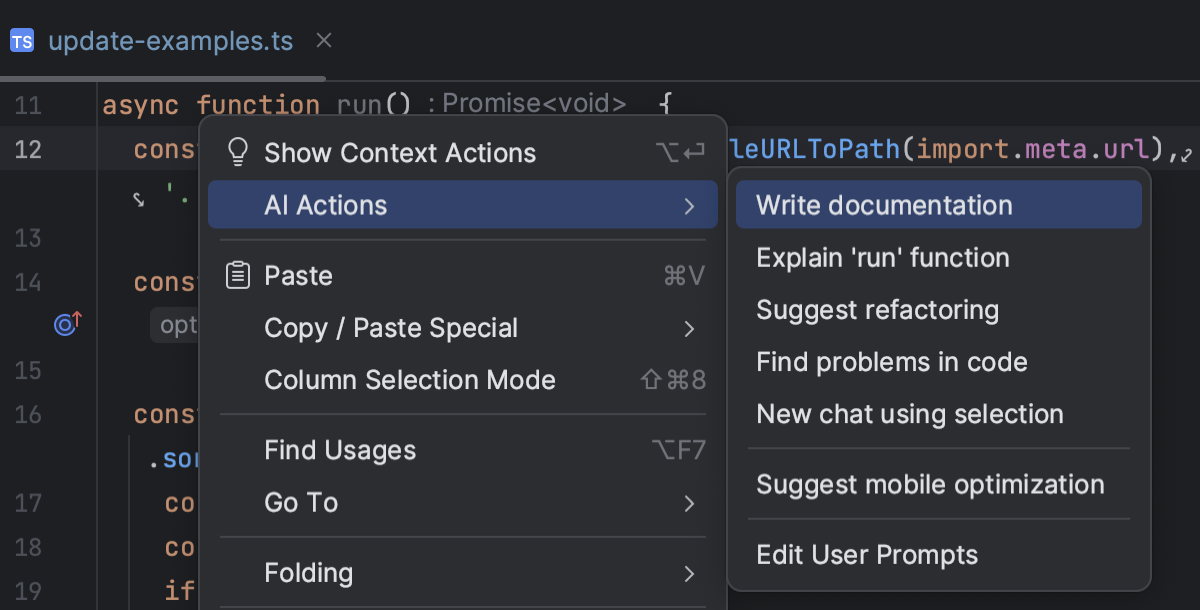Open Edit User Prompts

click(x=867, y=554)
